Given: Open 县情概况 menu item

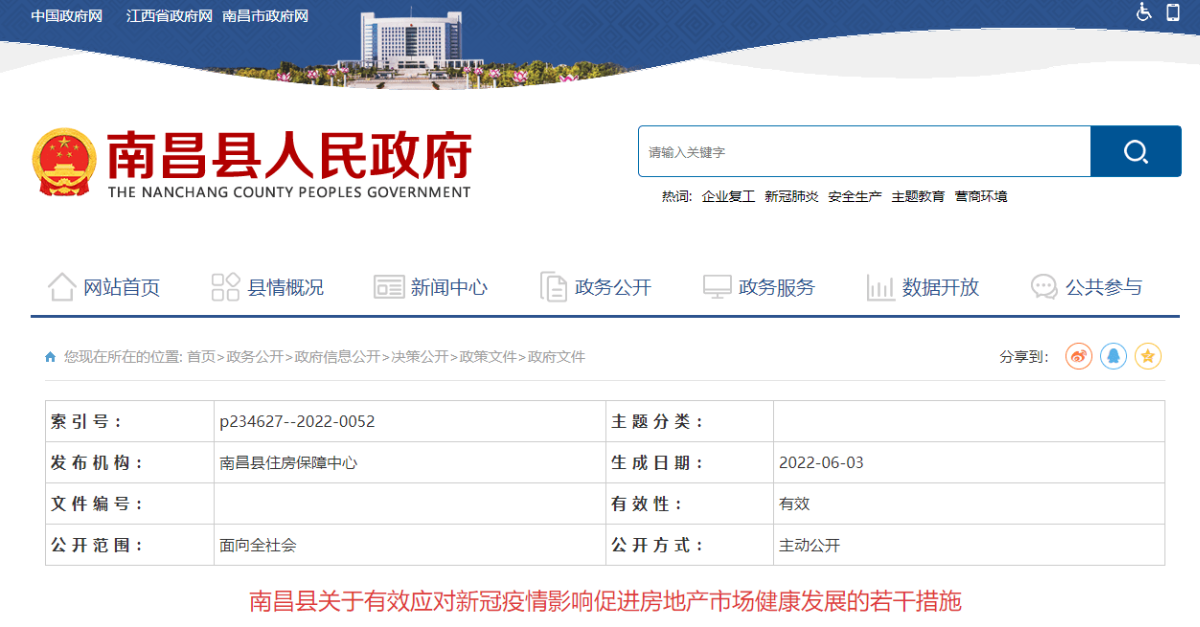Looking at the screenshot, I should pos(285,288).
